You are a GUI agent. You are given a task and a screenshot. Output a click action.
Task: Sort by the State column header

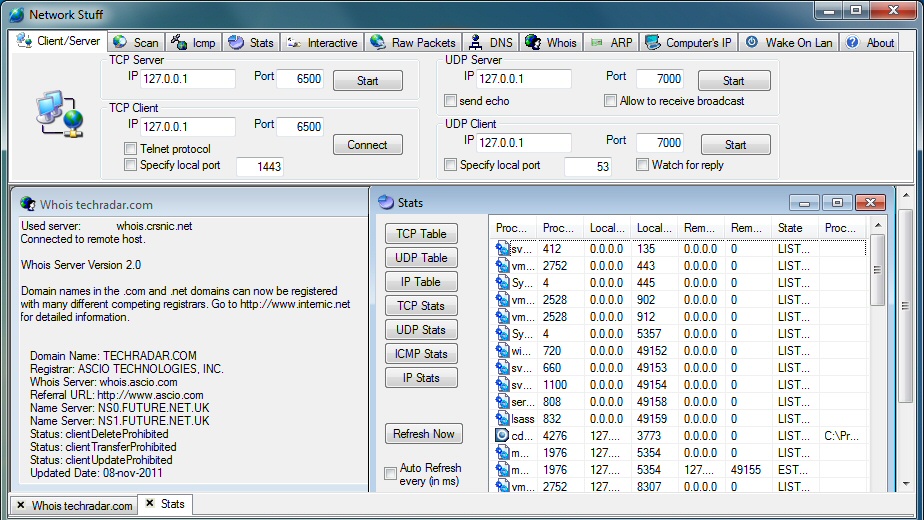794,228
